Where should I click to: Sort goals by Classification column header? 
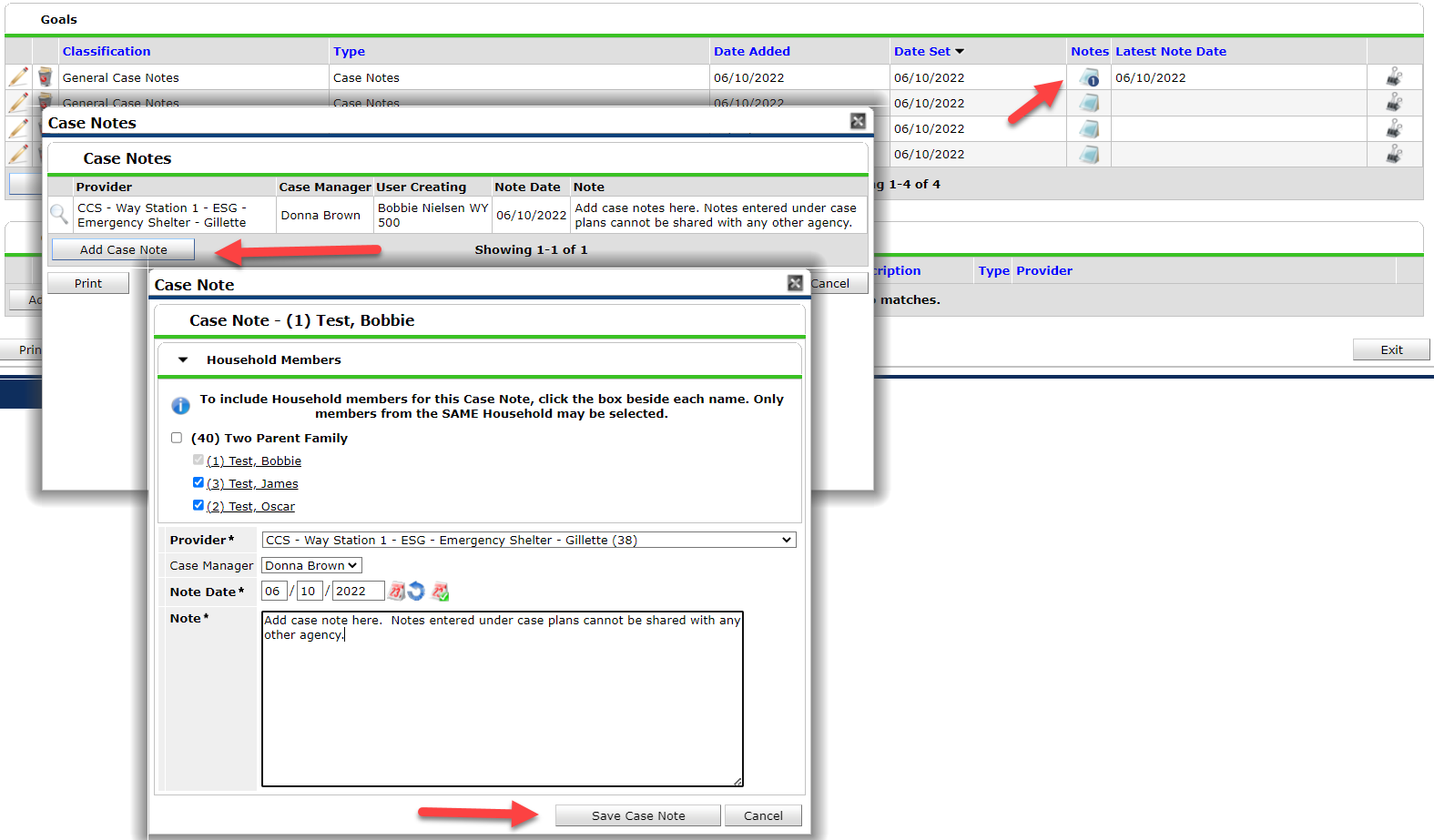[107, 52]
